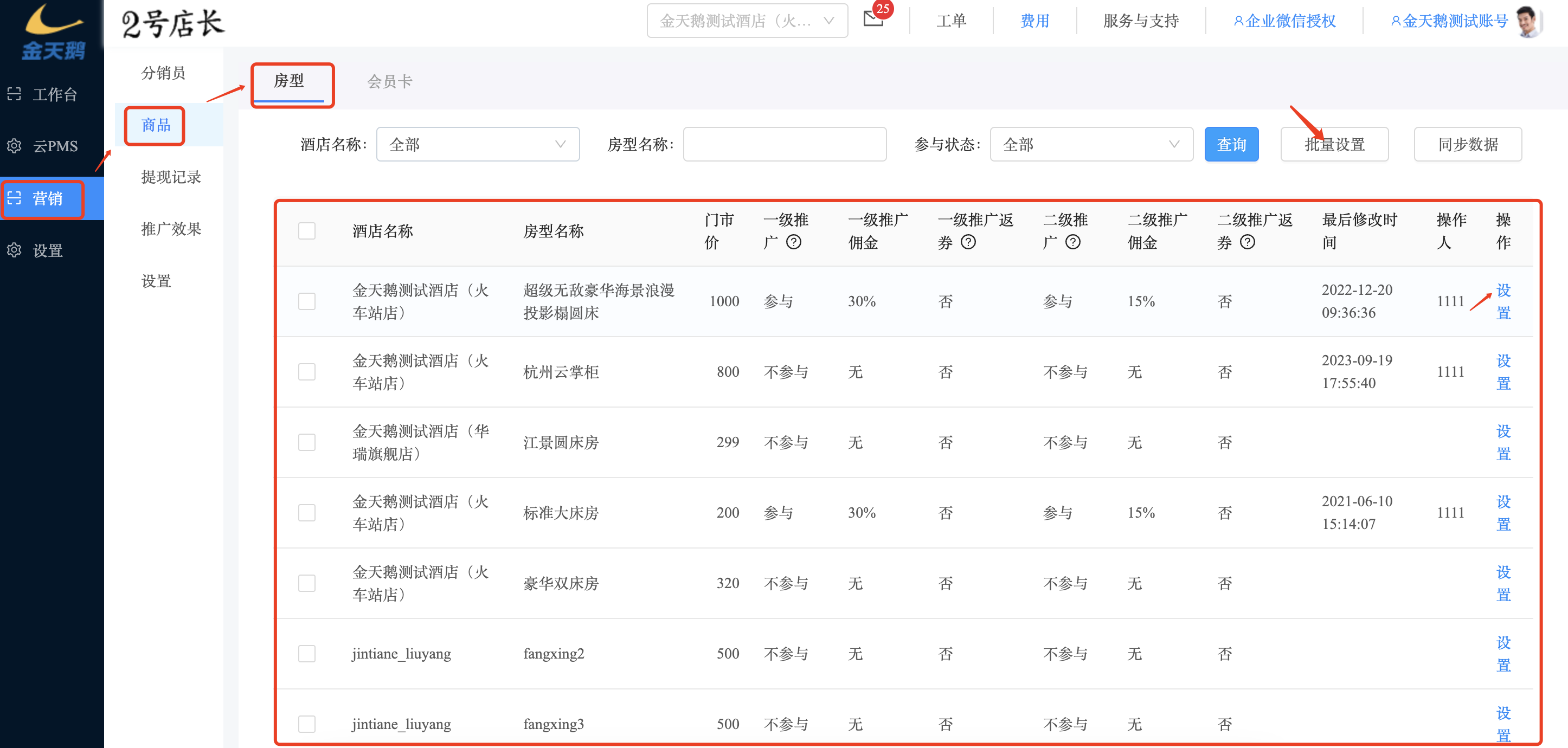Open 费用 in the top bar
Image resolution: width=1568 pixels, height=748 pixels.
[x=1035, y=21]
